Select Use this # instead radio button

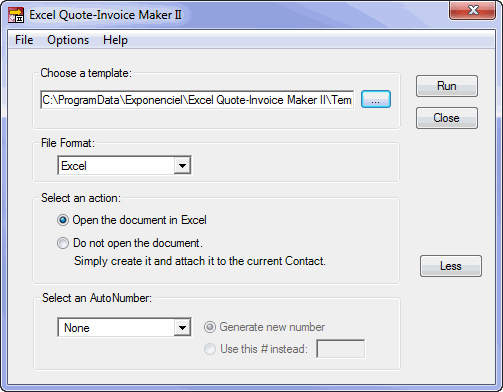click(x=210, y=349)
